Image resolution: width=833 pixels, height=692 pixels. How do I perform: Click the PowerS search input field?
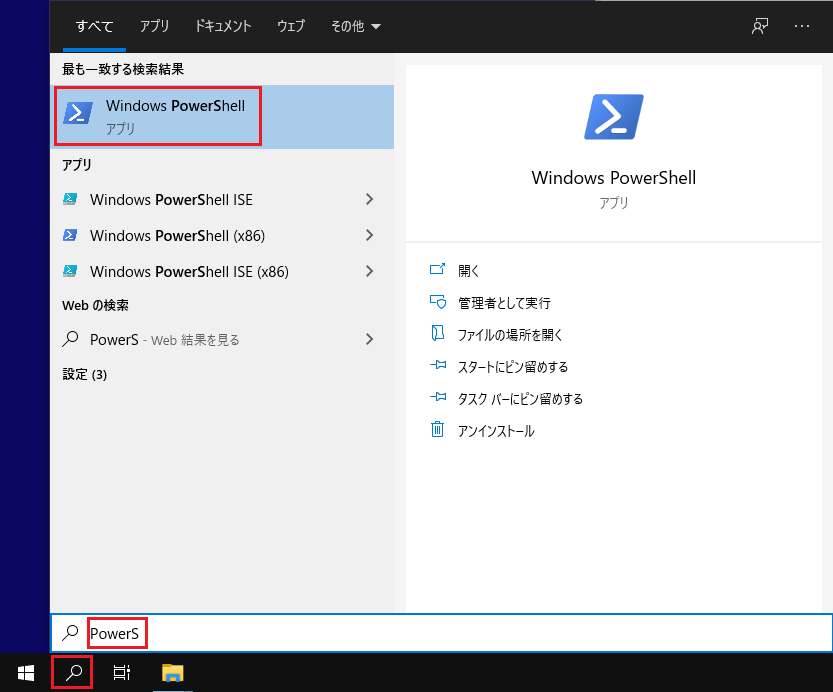pyautogui.click(x=117, y=633)
